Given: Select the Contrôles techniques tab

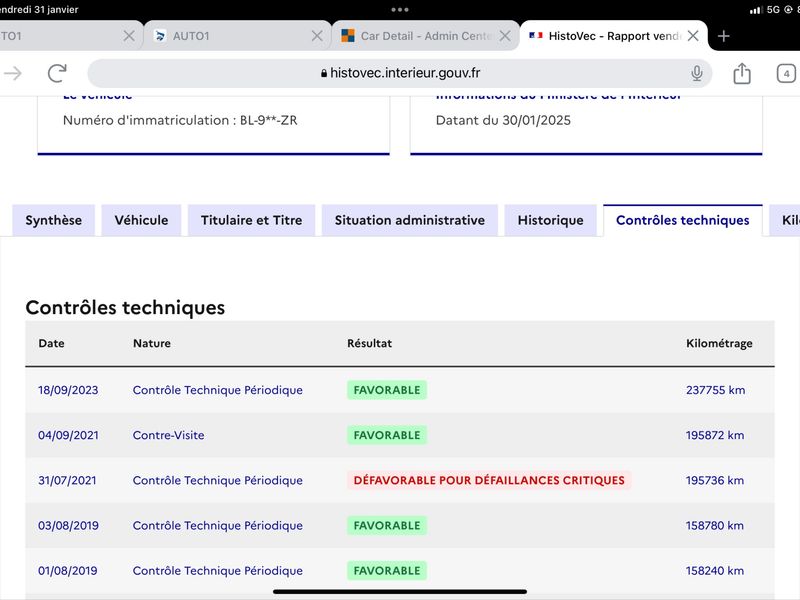Looking at the screenshot, I should point(683,220).
